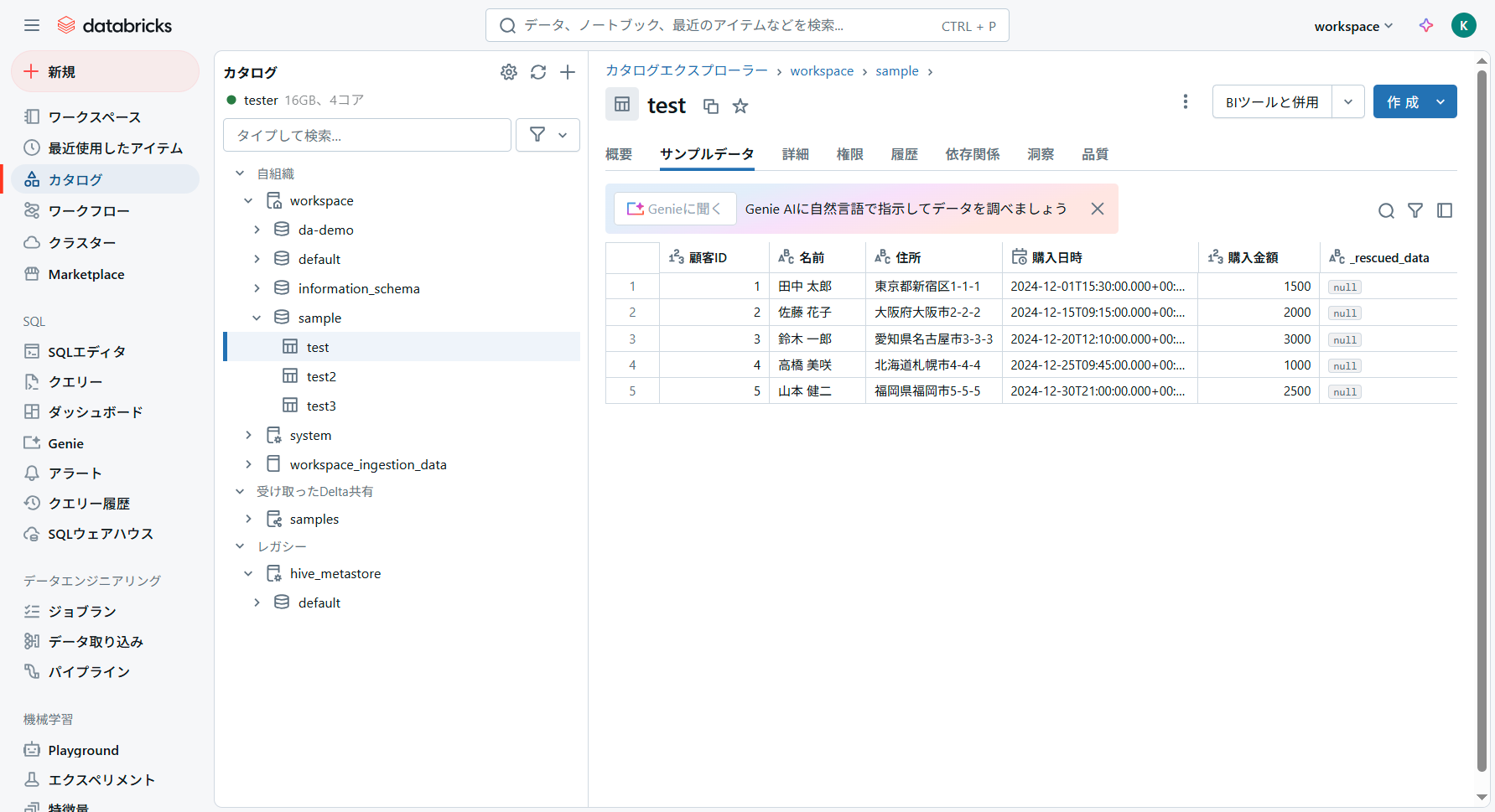
Task: Open Job Runs page
Action: click(105, 611)
